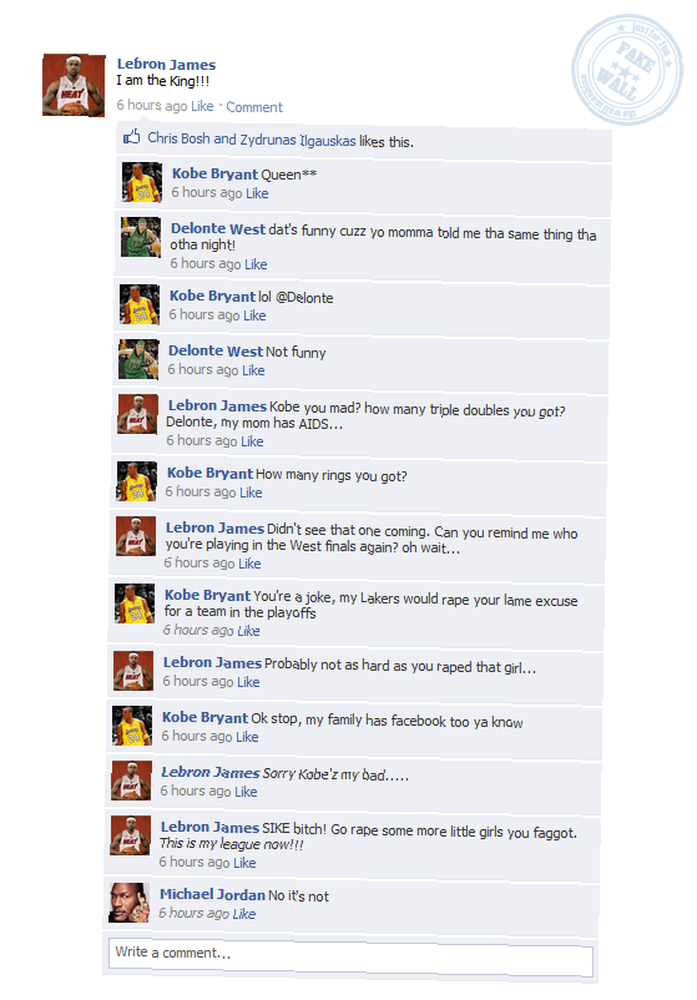Click Michael Jordan's avatar thumbnail
The image size is (697, 1000).
[129, 902]
